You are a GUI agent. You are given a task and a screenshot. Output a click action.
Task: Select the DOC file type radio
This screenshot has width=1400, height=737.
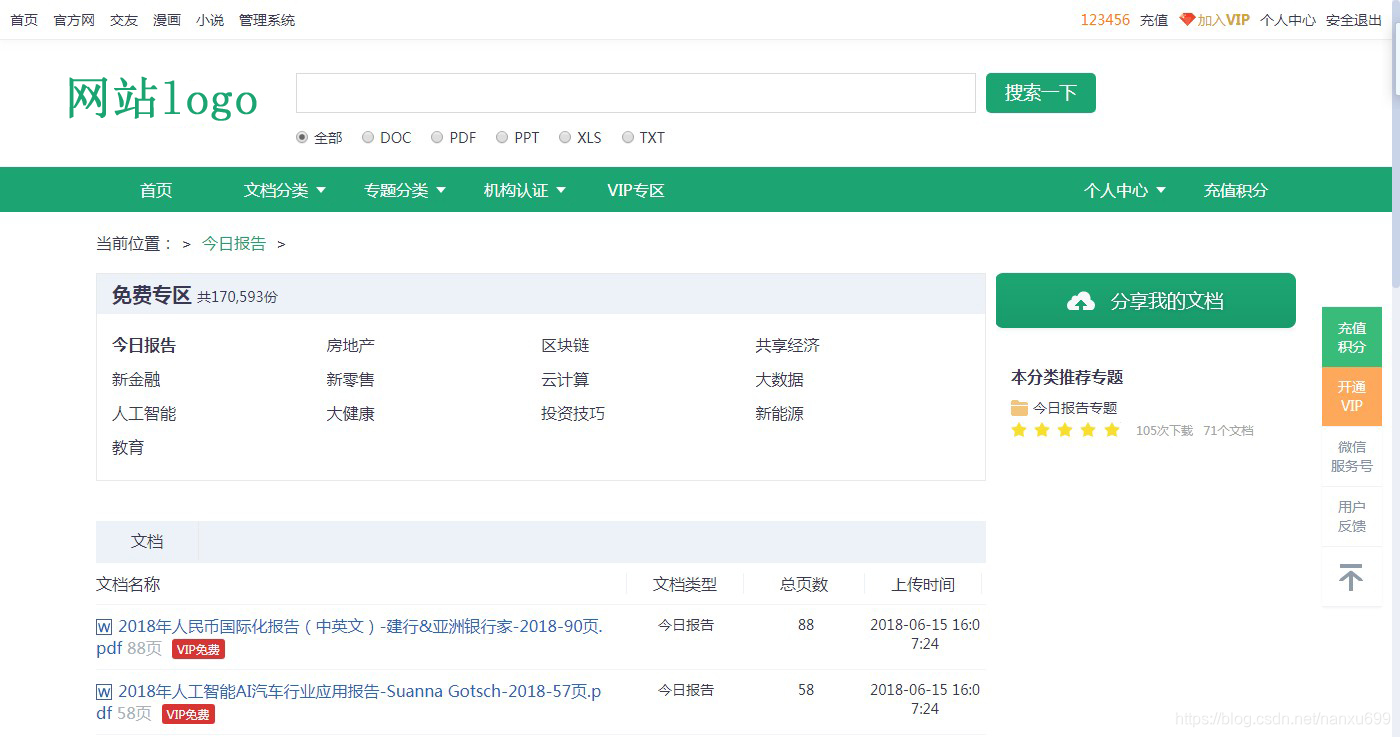pyautogui.click(x=368, y=137)
